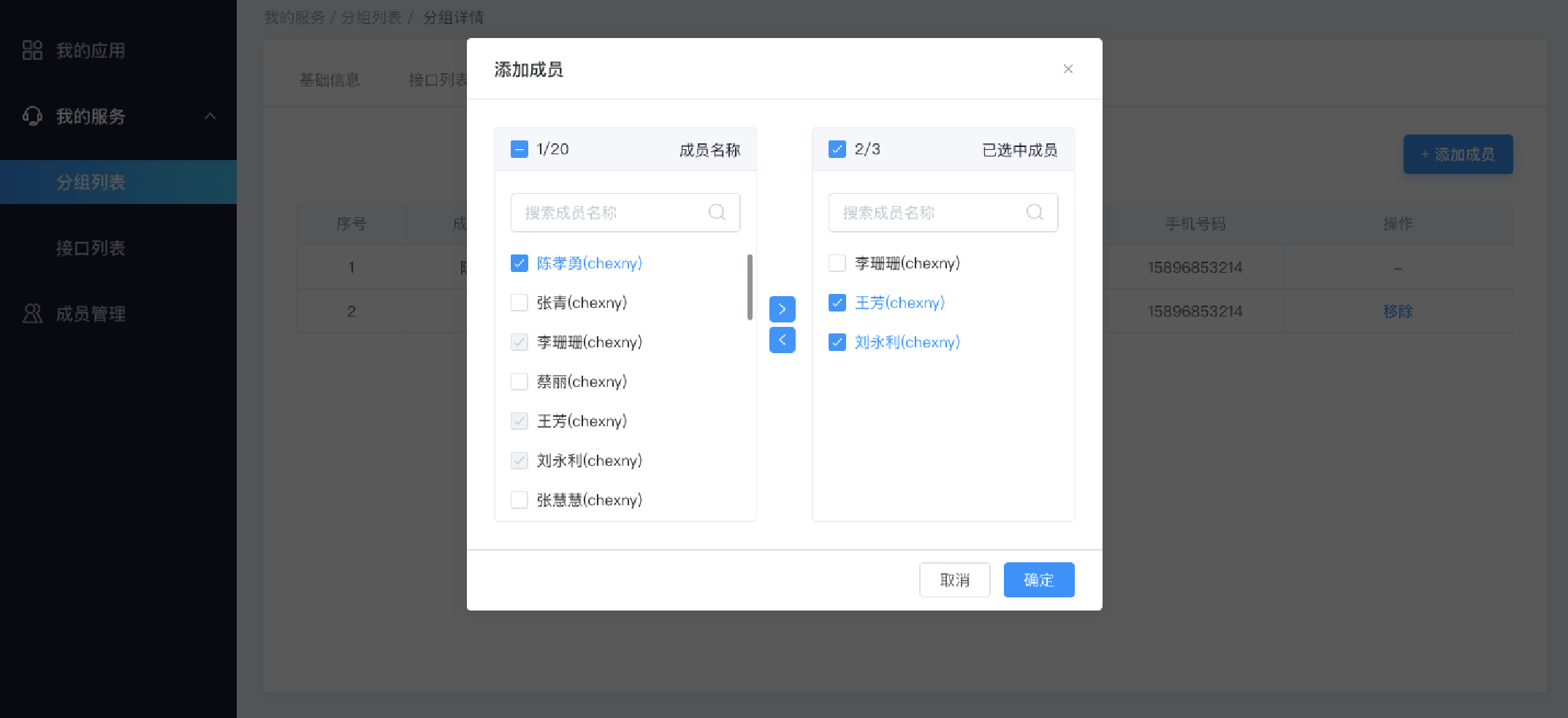Click the Member Management person icon
Screen dimensions: 1568x718
pos(32,314)
